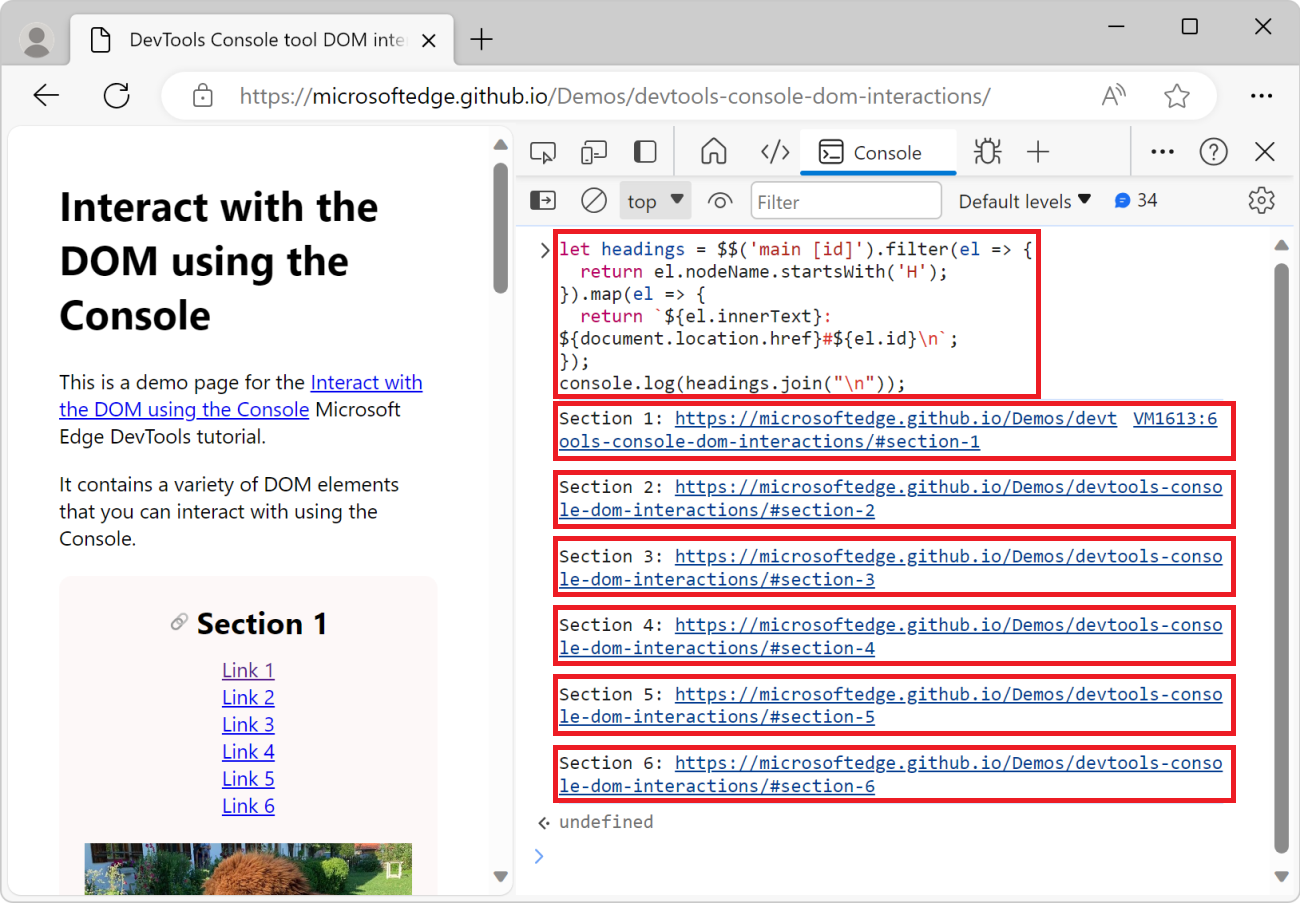Click the page scrollbar thumb
This screenshot has width=1300, height=903.
(500, 220)
